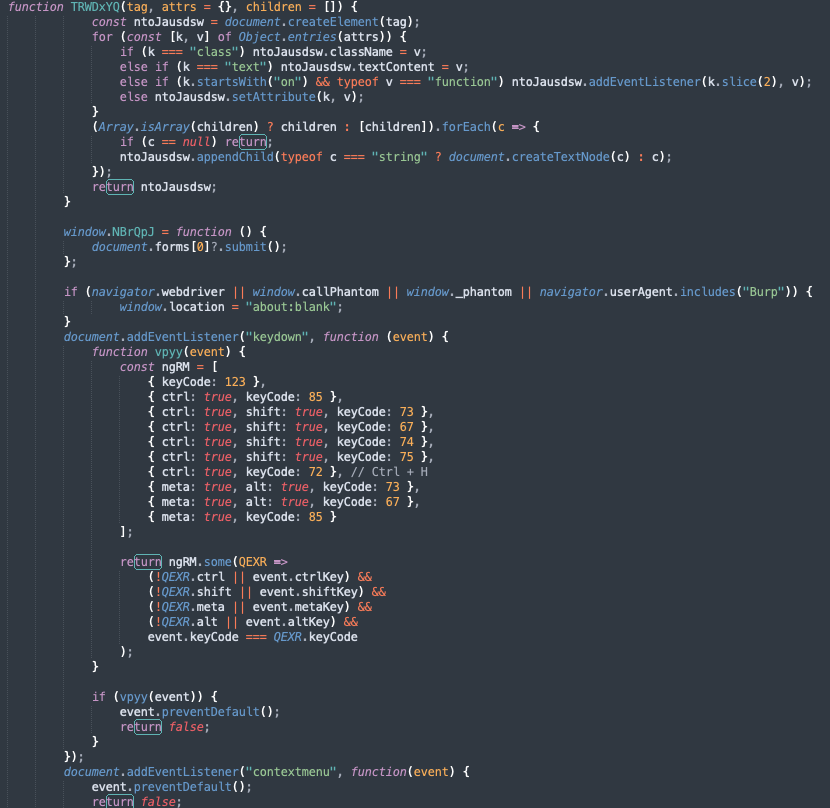The image size is (830, 808).
Task: Place cursor on event.shiftKey
Action: pyautogui.click(x=309, y=591)
